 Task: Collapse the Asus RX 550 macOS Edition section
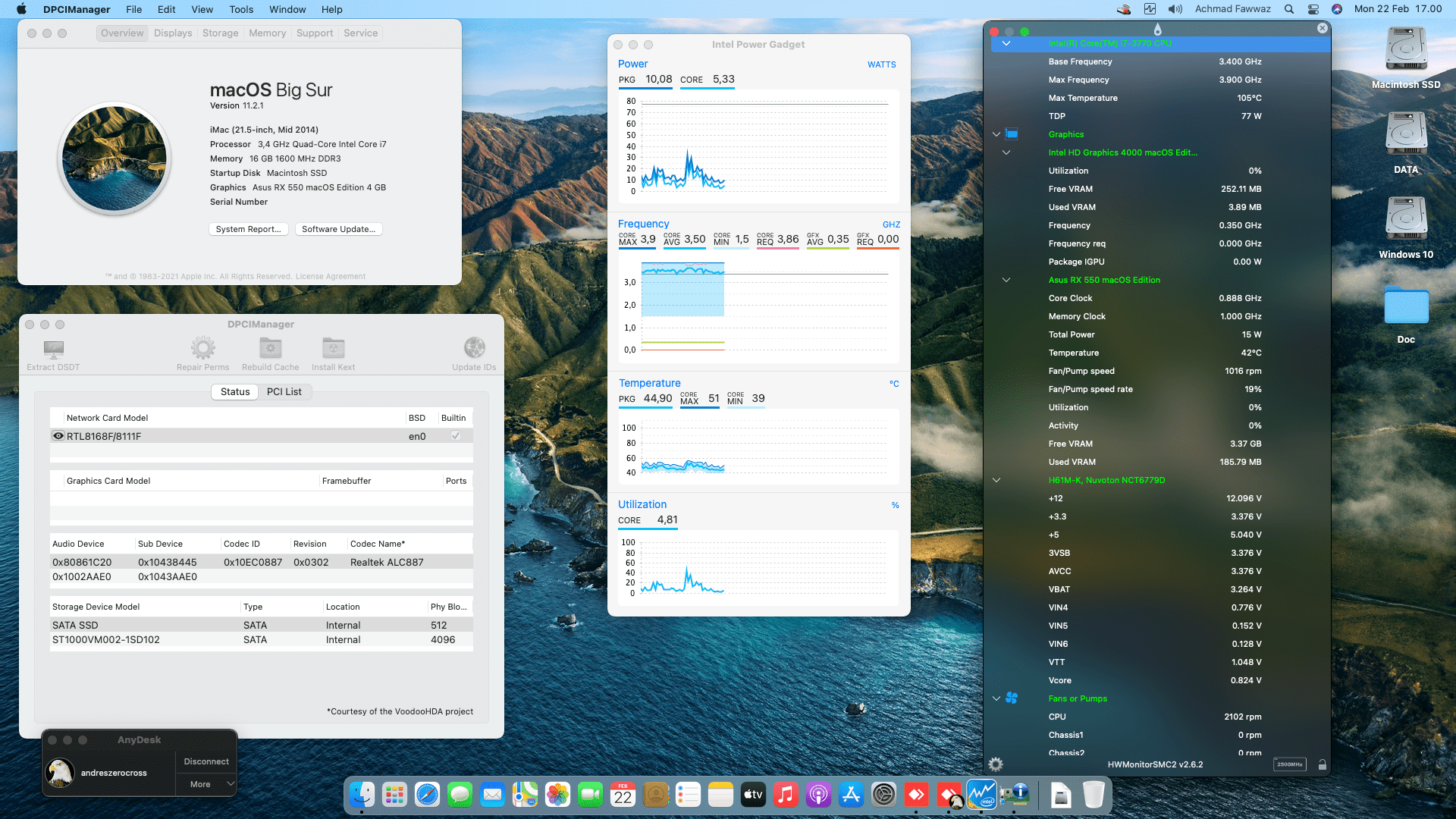coord(1006,280)
